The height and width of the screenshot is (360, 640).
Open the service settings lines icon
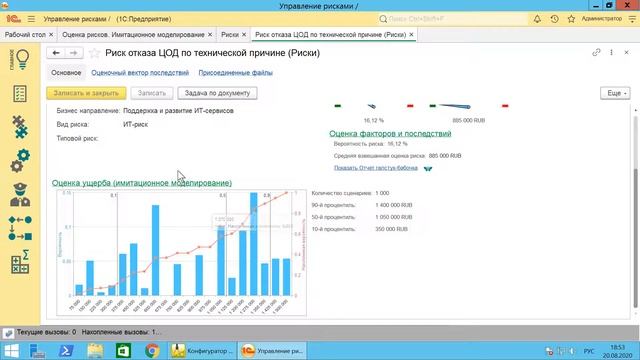point(632,19)
